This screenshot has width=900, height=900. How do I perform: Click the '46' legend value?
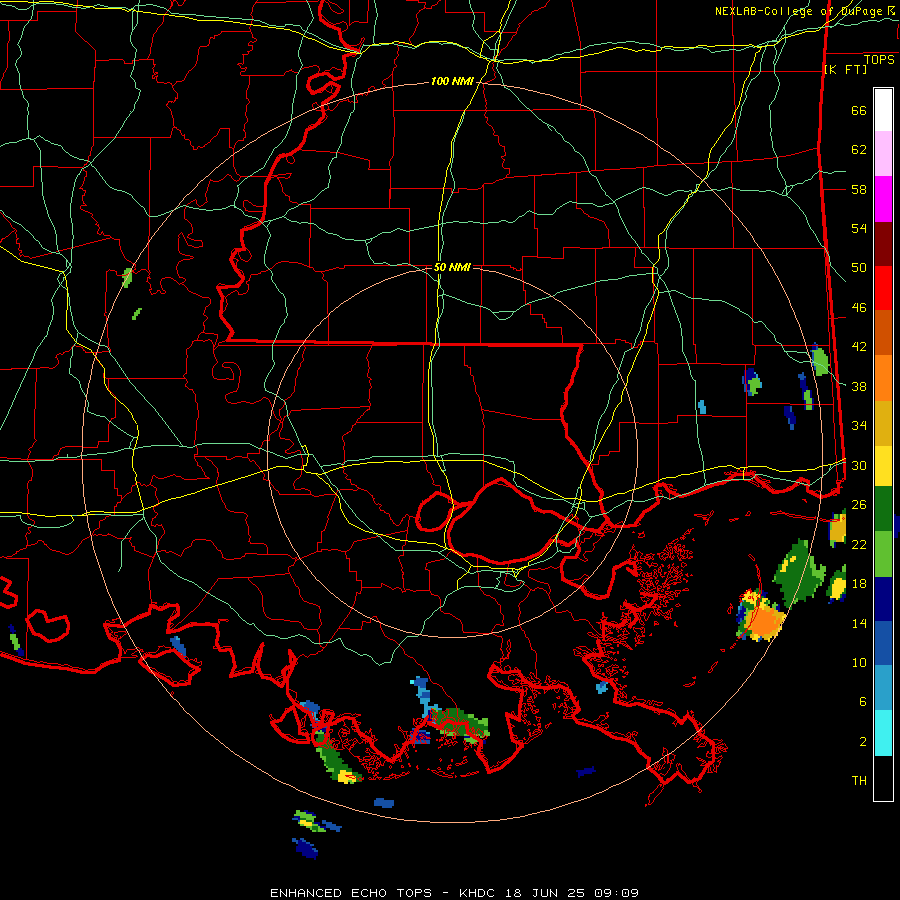click(859, 307)
